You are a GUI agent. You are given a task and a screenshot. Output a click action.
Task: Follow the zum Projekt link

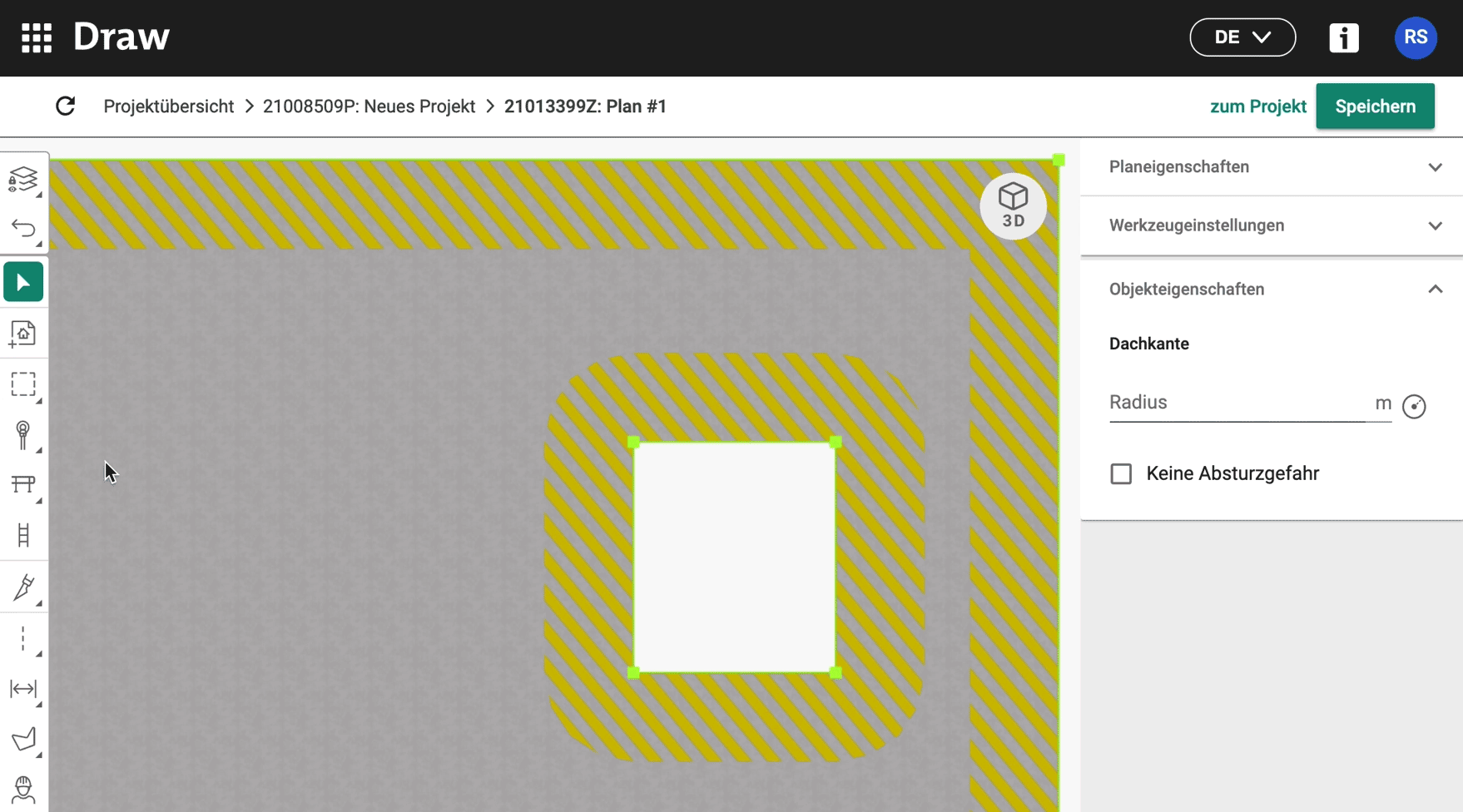pos(1257,106)
